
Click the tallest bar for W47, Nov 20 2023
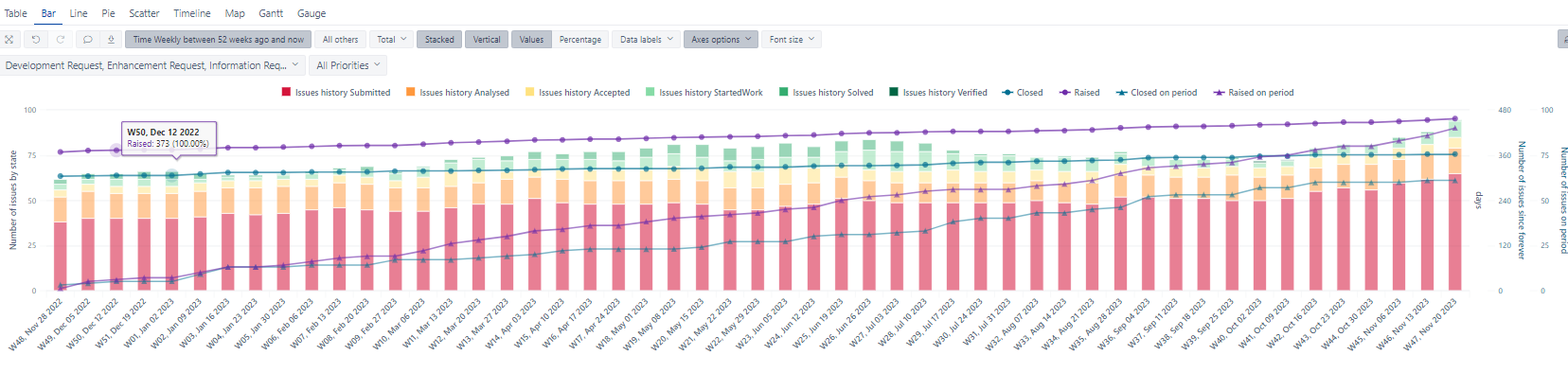click(x=1454, y=206)
